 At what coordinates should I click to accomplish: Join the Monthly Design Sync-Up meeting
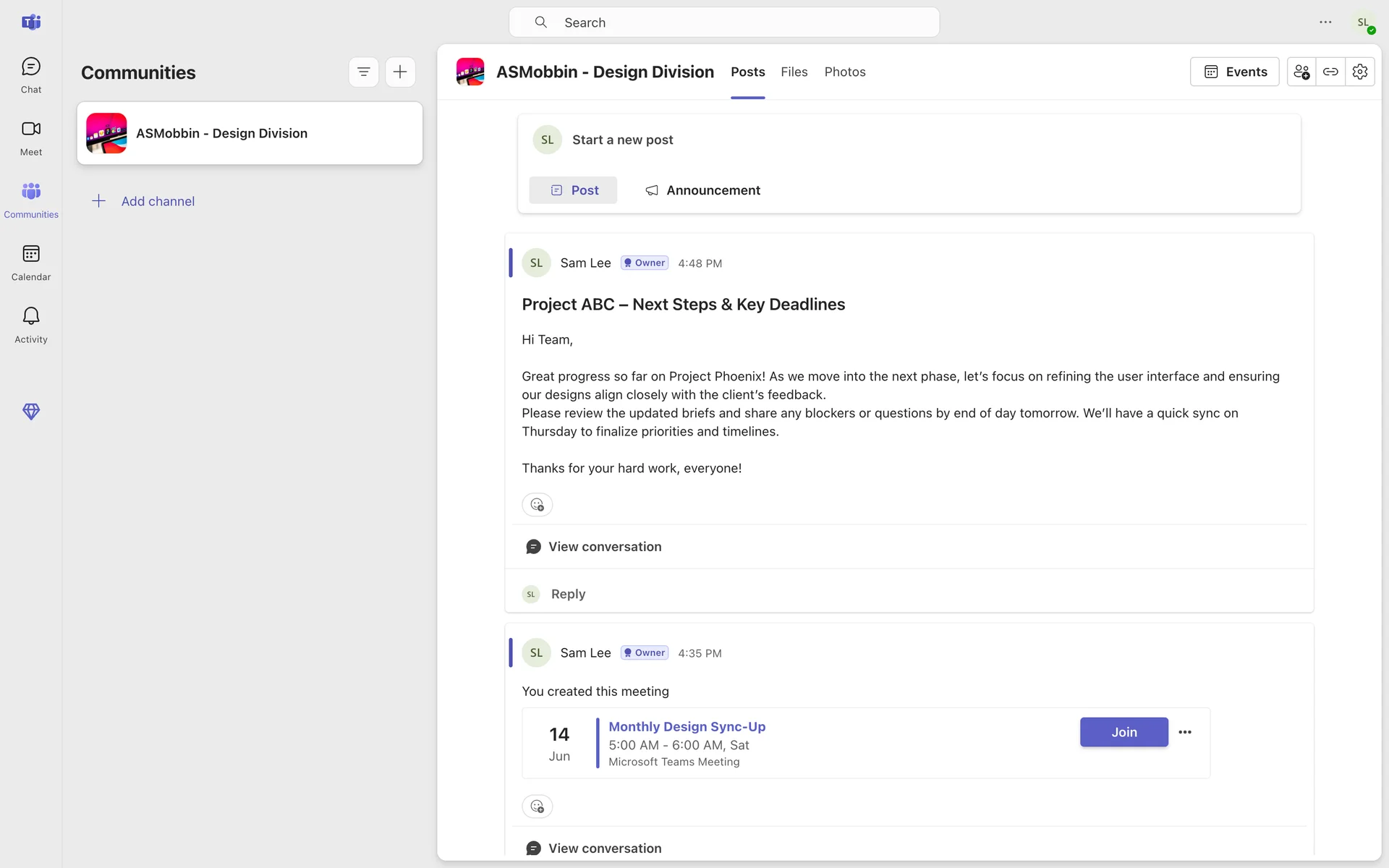1123,732
